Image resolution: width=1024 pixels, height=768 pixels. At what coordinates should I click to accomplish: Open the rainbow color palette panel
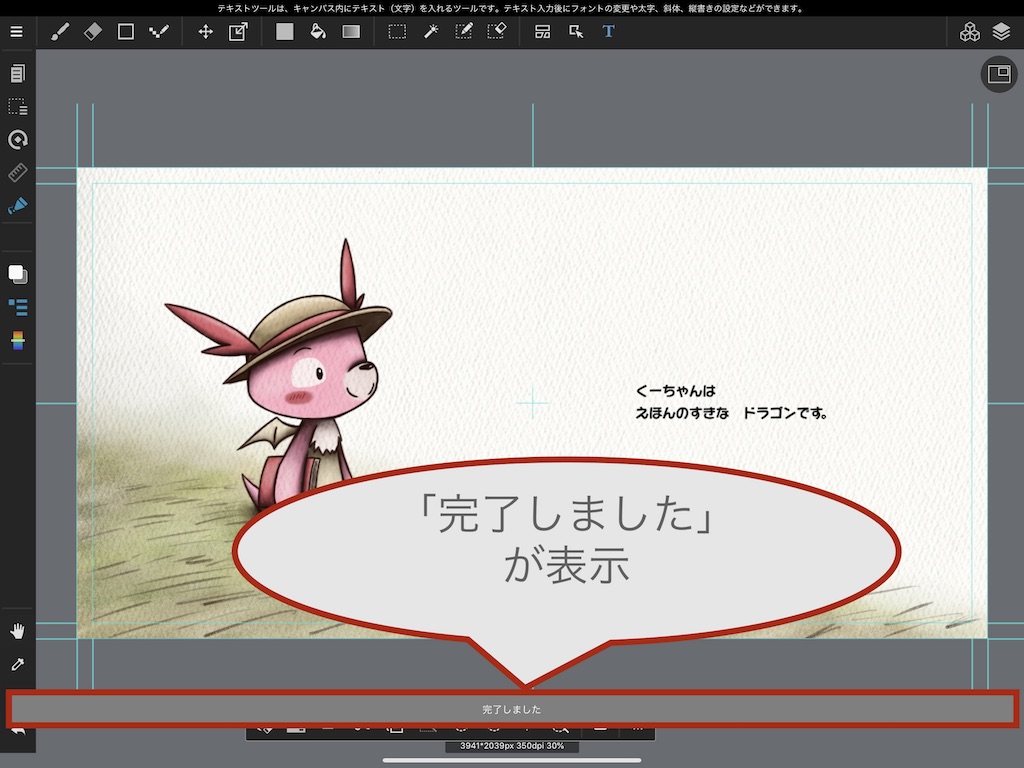tap(17, 341)
